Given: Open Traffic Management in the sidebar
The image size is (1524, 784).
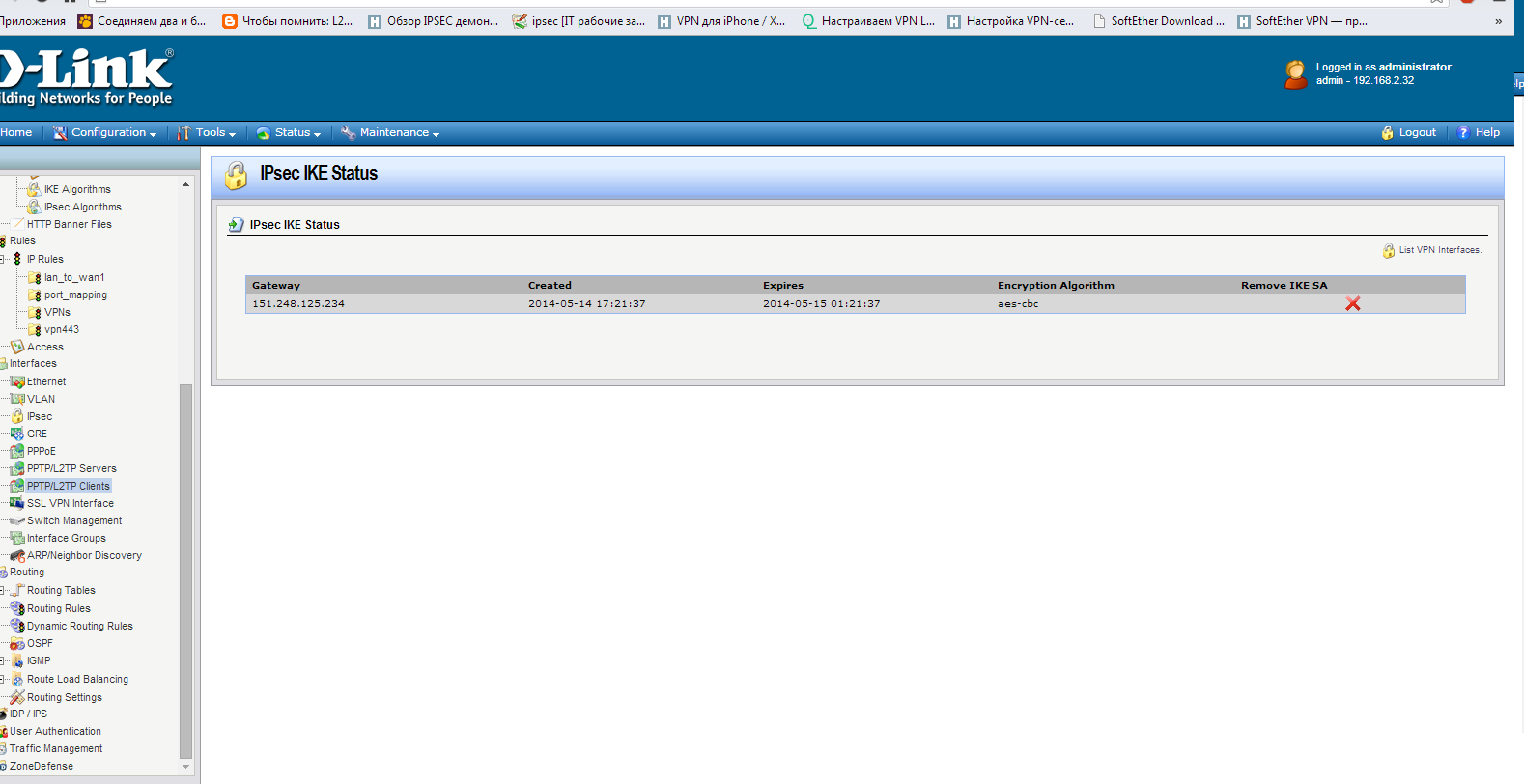Looking at the screenshot, I should point(56,749).
